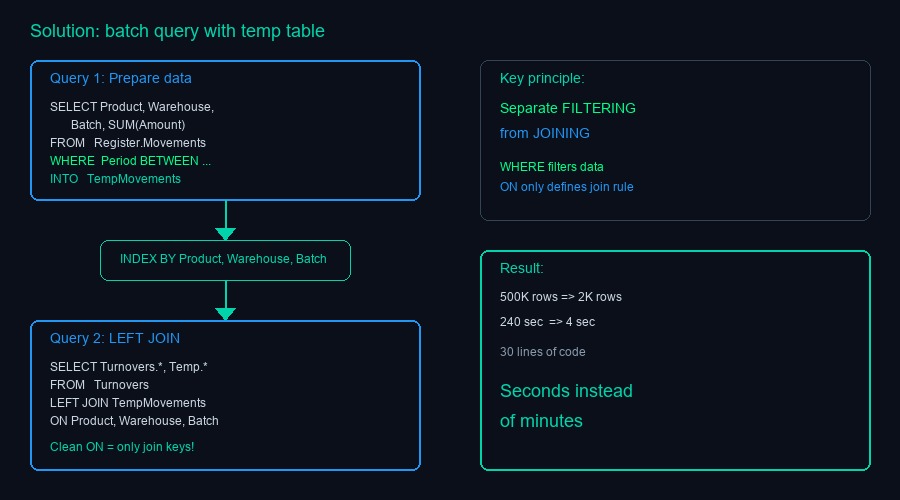
Task: Select the '30 lines of code' text
Action: [x=543, y=352]
